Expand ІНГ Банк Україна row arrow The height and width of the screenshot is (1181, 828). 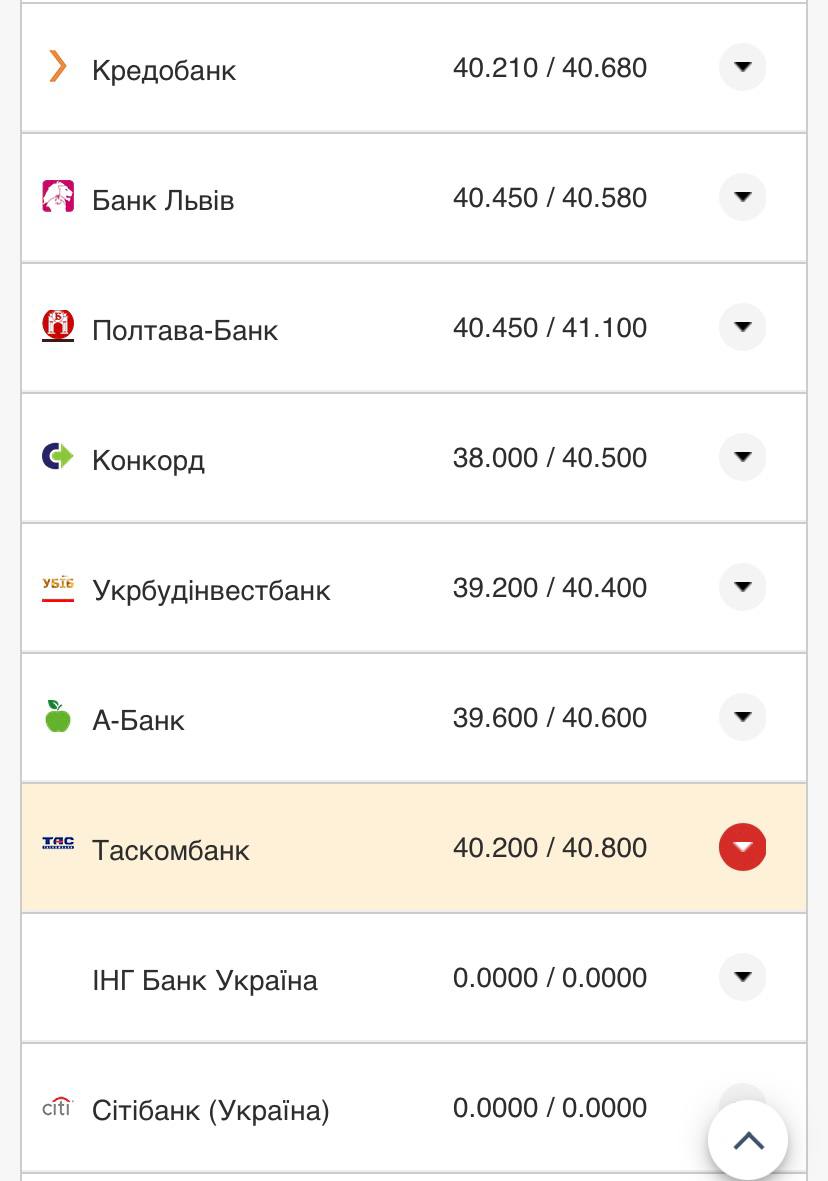click(742, 977)
